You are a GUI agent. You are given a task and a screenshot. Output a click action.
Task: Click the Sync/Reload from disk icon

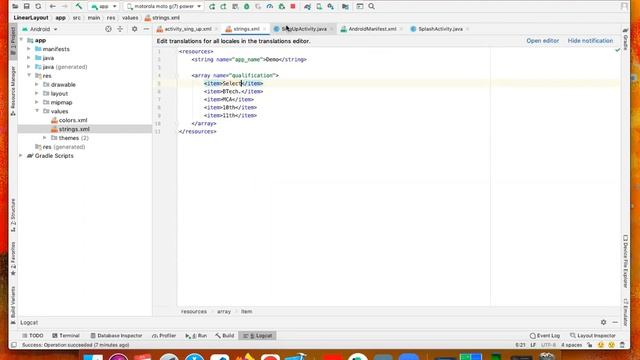click(38, 7)
